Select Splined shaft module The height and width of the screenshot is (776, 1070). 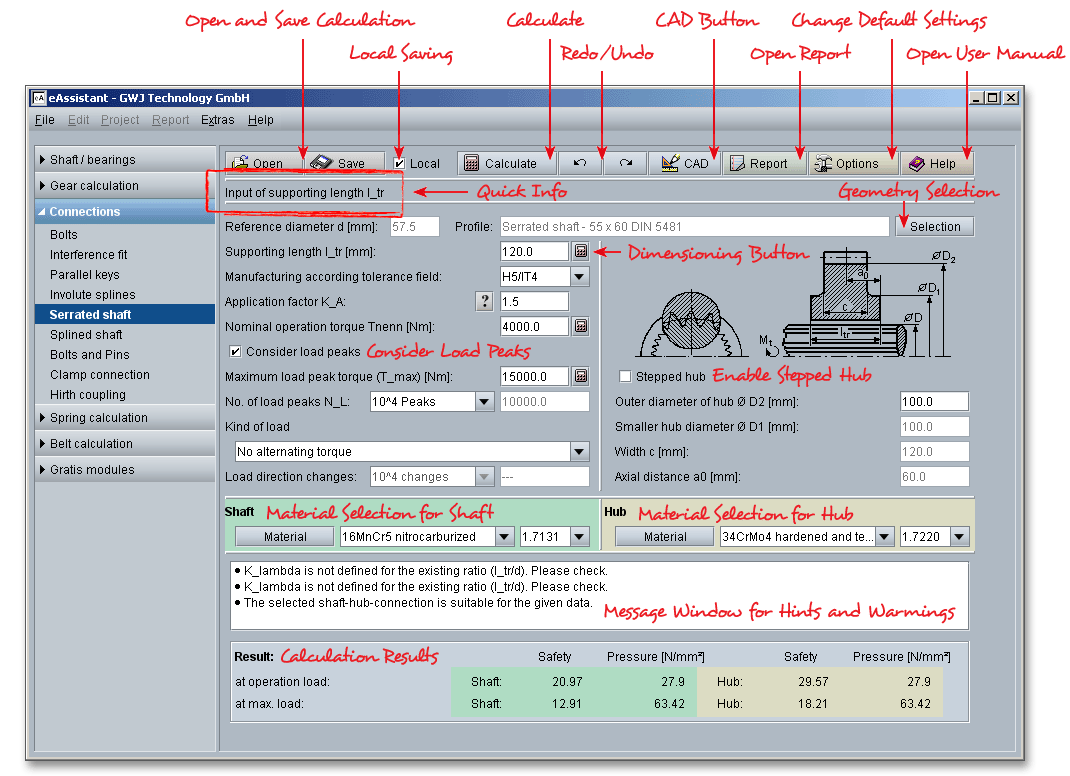click(x=125, y=334)
